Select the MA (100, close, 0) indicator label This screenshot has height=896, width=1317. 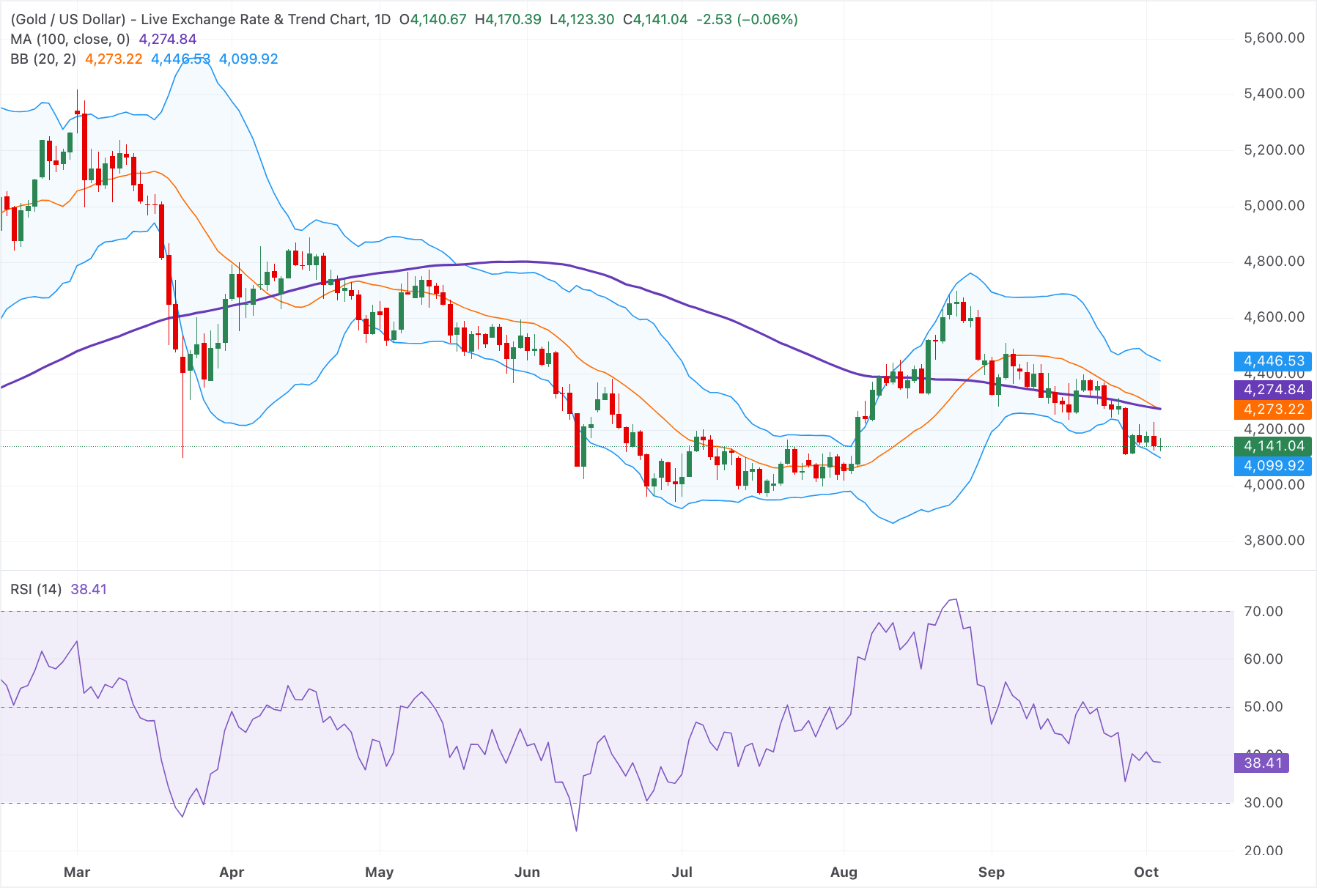[x=70, y=39]
